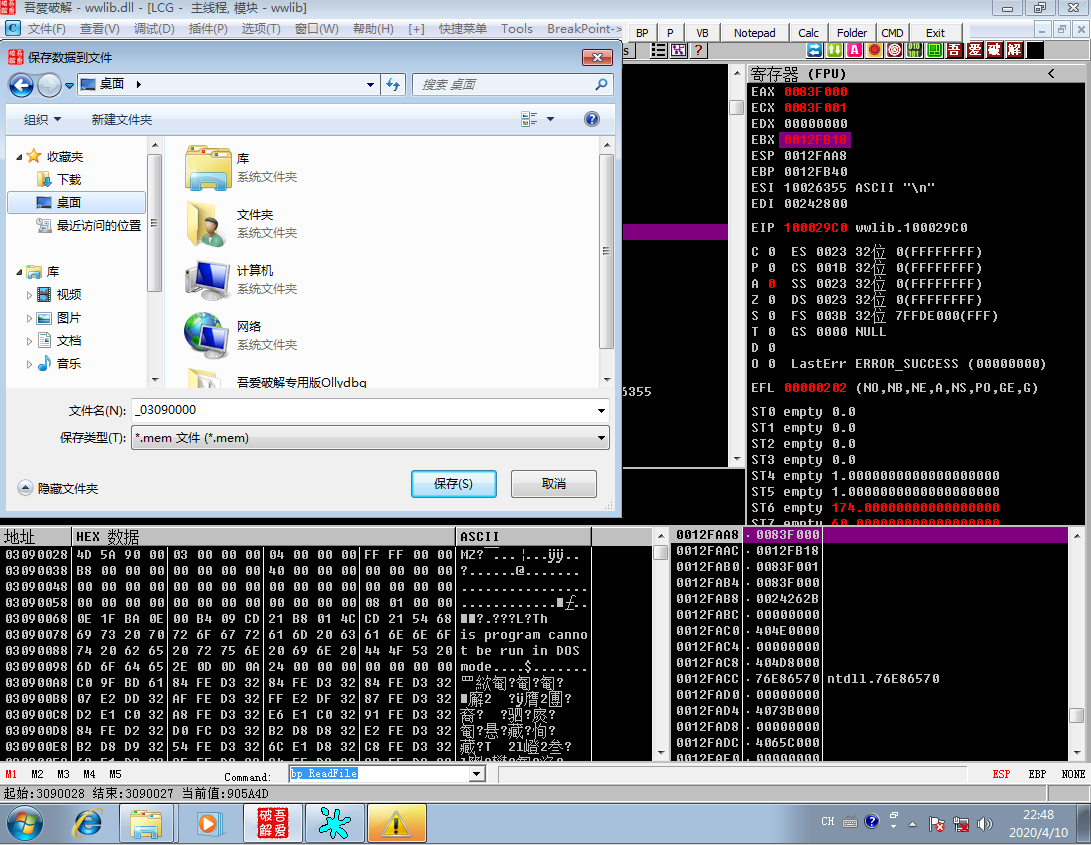Open the Command history dropdown
The height and width of the screenshot is (845, 1091).
click(477, 773)
